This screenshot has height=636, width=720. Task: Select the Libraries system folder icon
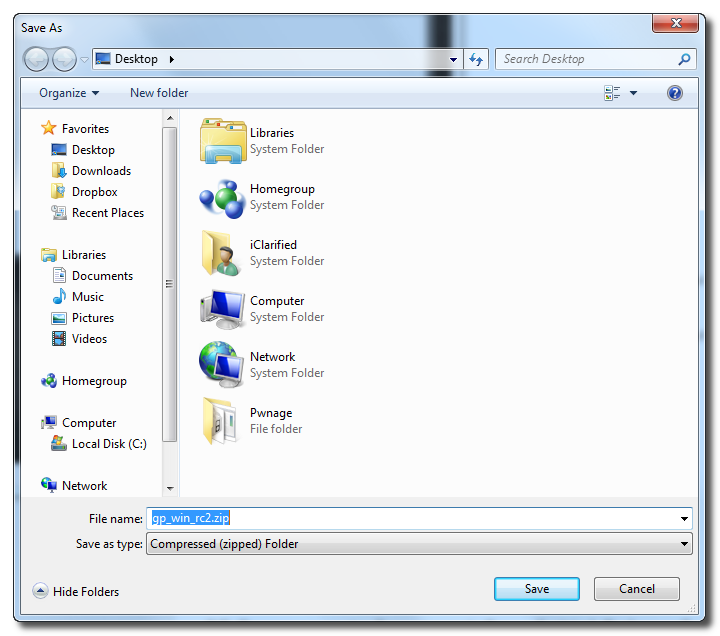[x=223, y=141]
